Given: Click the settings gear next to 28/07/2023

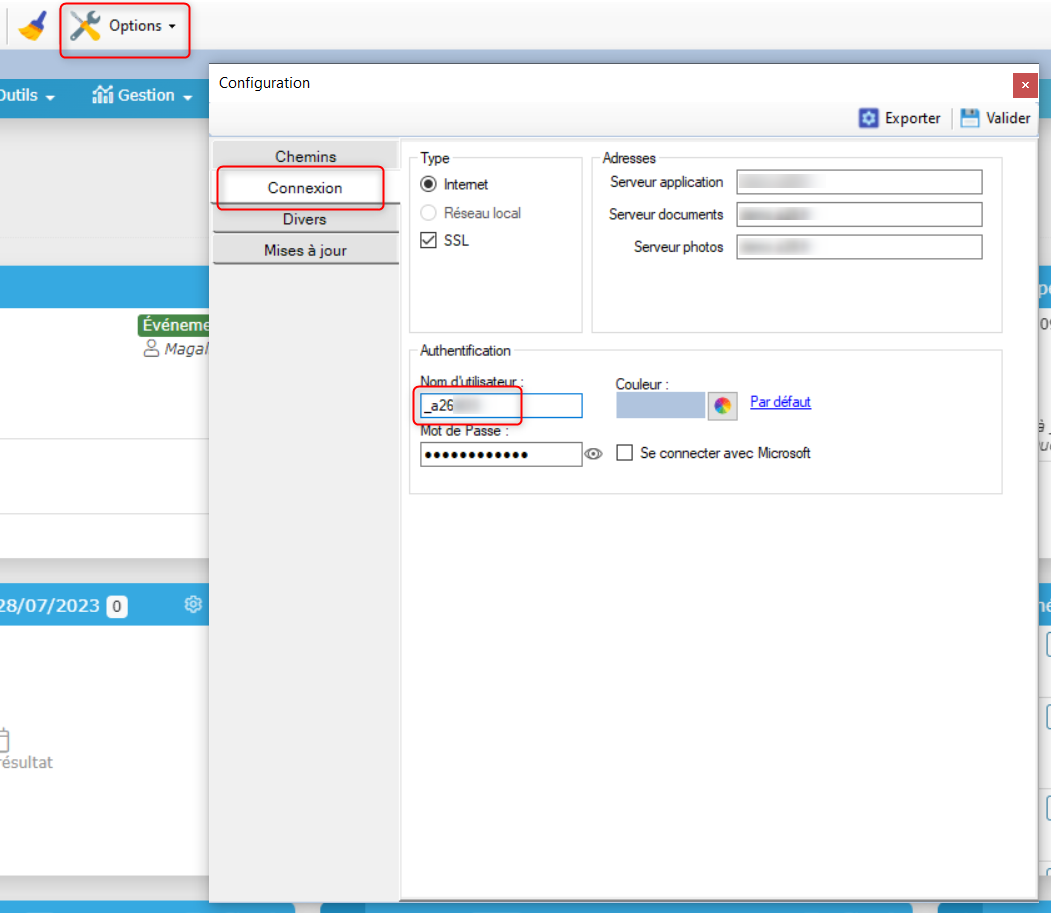Looking at the screenshot, I should coord(193,604).
